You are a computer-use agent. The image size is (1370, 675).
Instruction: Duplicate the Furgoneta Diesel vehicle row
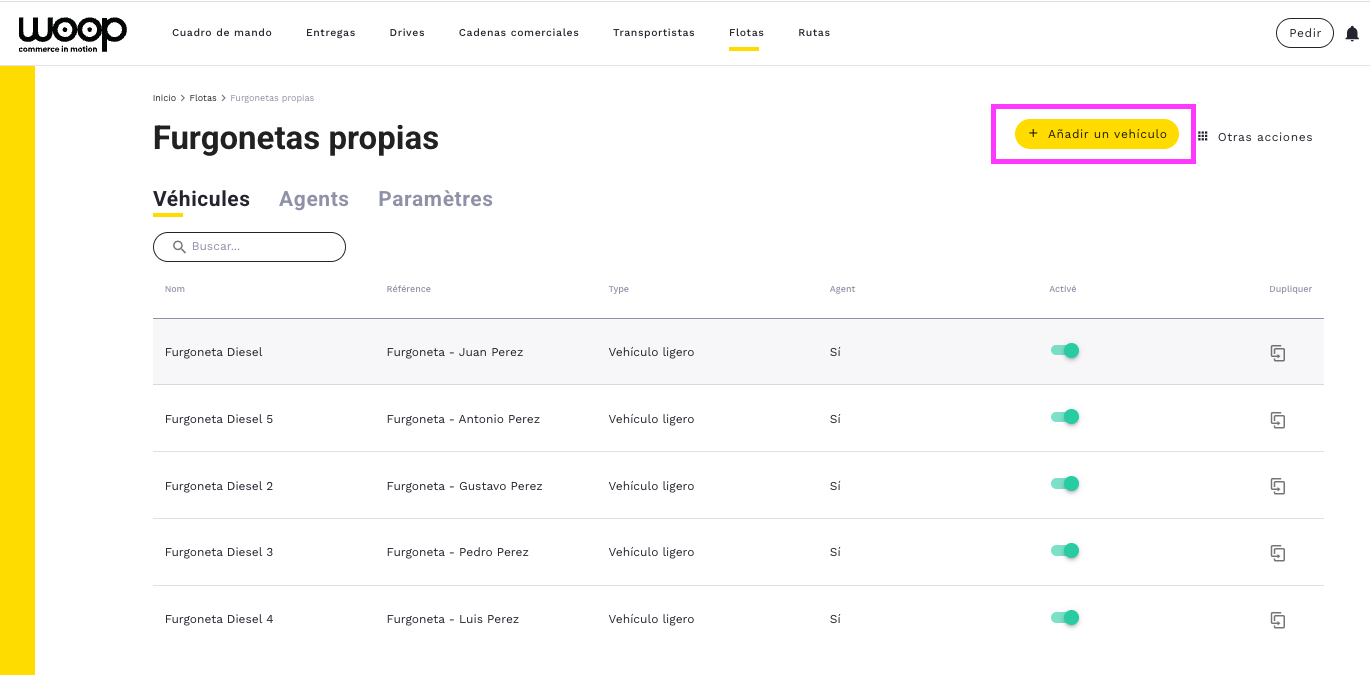coord(1277,353)
